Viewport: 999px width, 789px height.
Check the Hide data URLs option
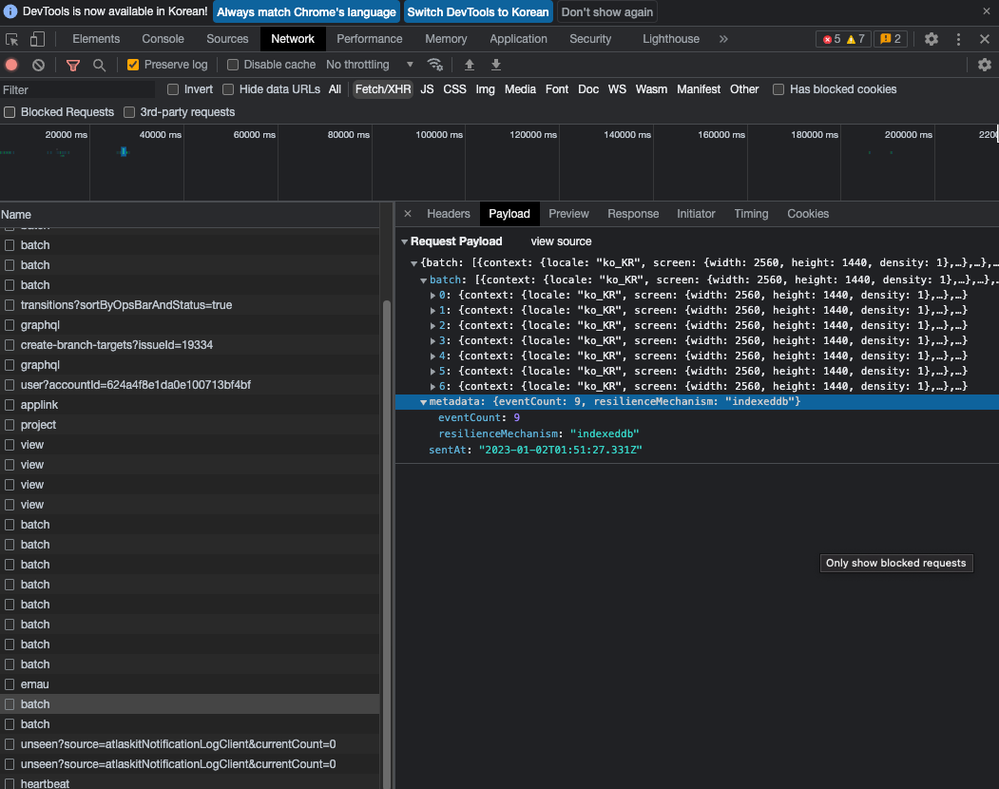pos(229,89)
